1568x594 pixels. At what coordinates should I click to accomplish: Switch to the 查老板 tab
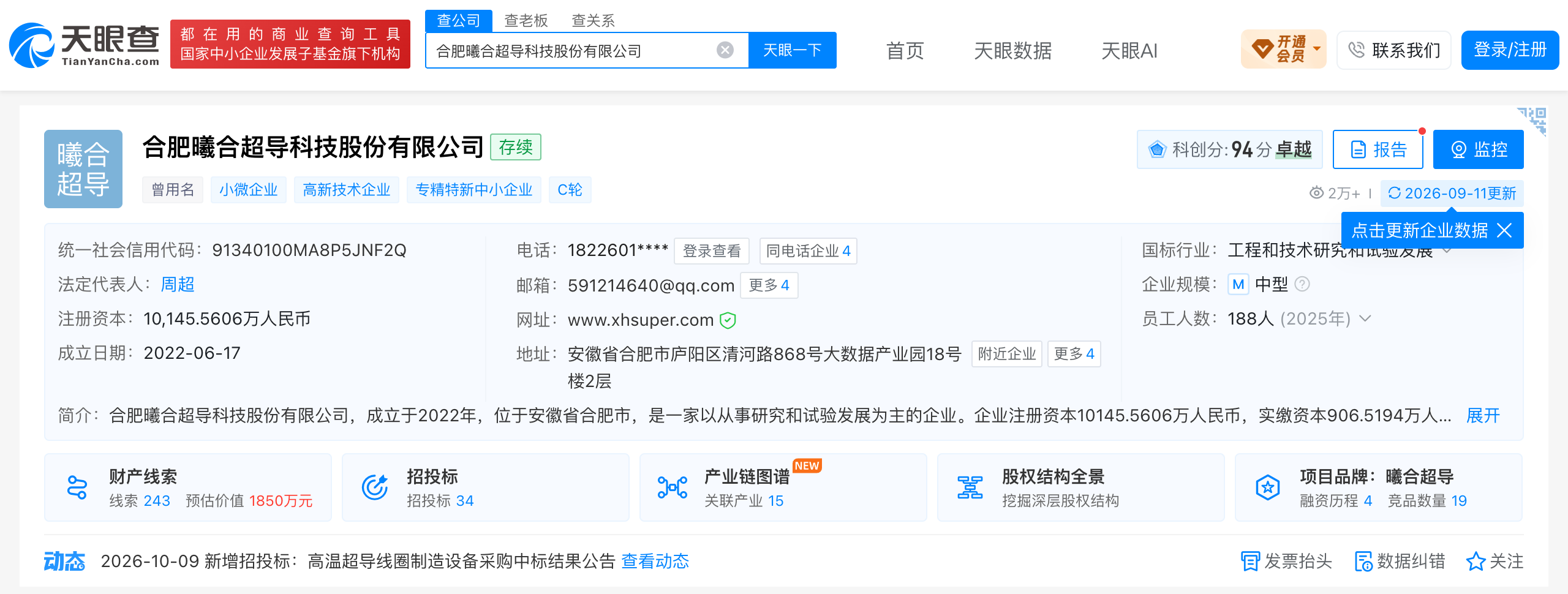pyautogui.click(x=526, y=21)
